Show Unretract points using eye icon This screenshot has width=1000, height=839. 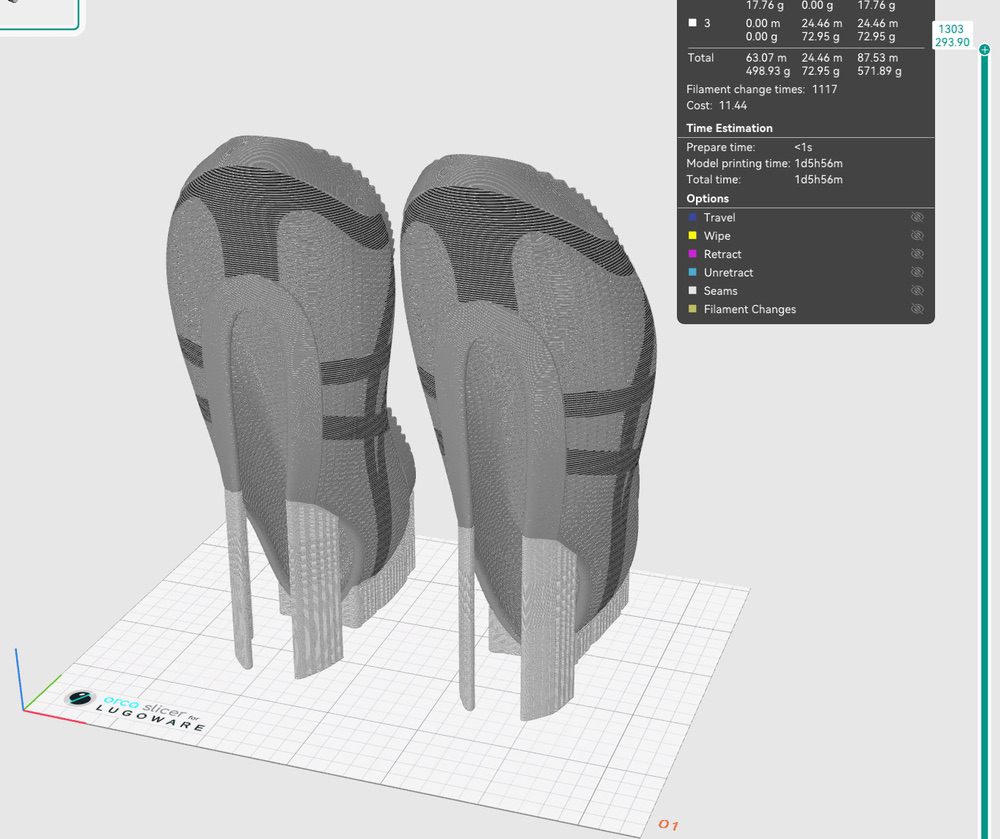[917, 272]
